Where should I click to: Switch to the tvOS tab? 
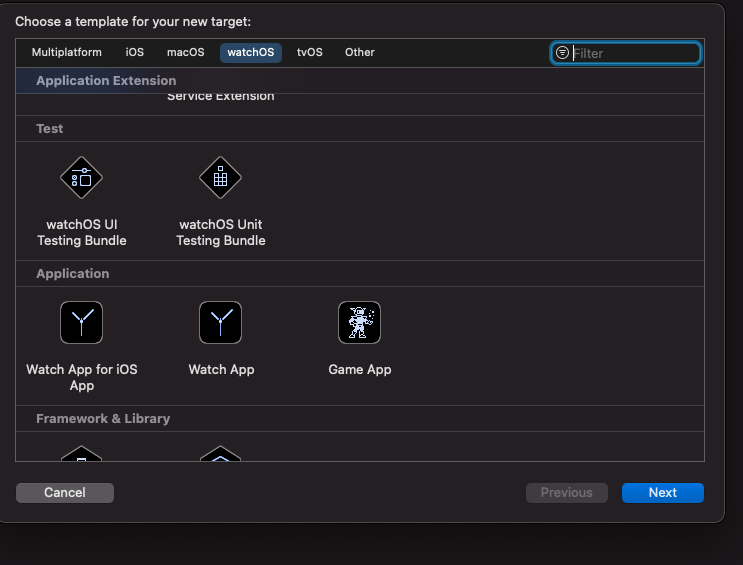point(310,52)
